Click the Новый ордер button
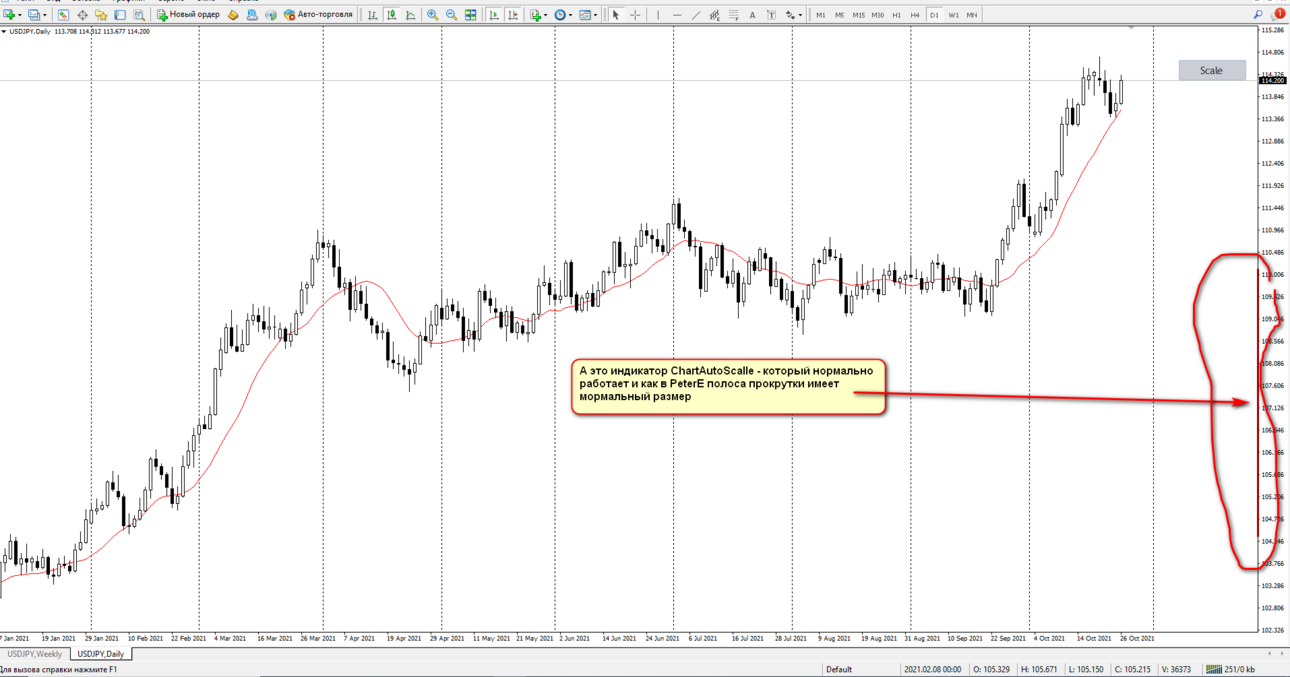The height and width of the screenshot is (677, 1290). point(188,15)
